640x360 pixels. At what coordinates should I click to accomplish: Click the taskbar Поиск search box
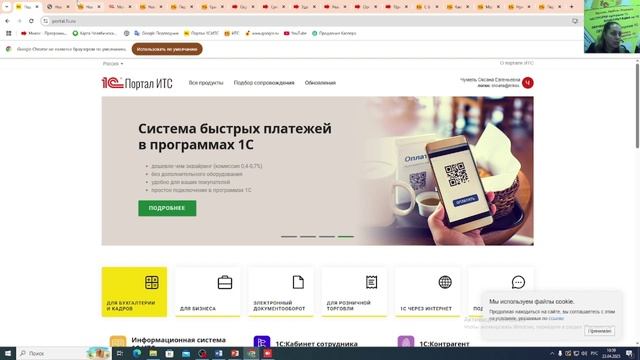click(x=64, y=353)
